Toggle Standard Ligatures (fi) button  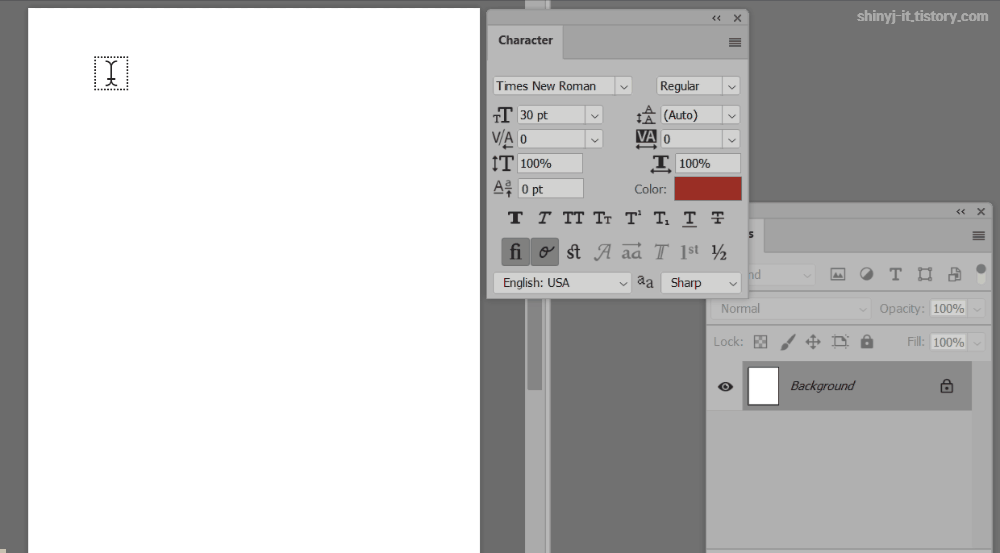515,252
